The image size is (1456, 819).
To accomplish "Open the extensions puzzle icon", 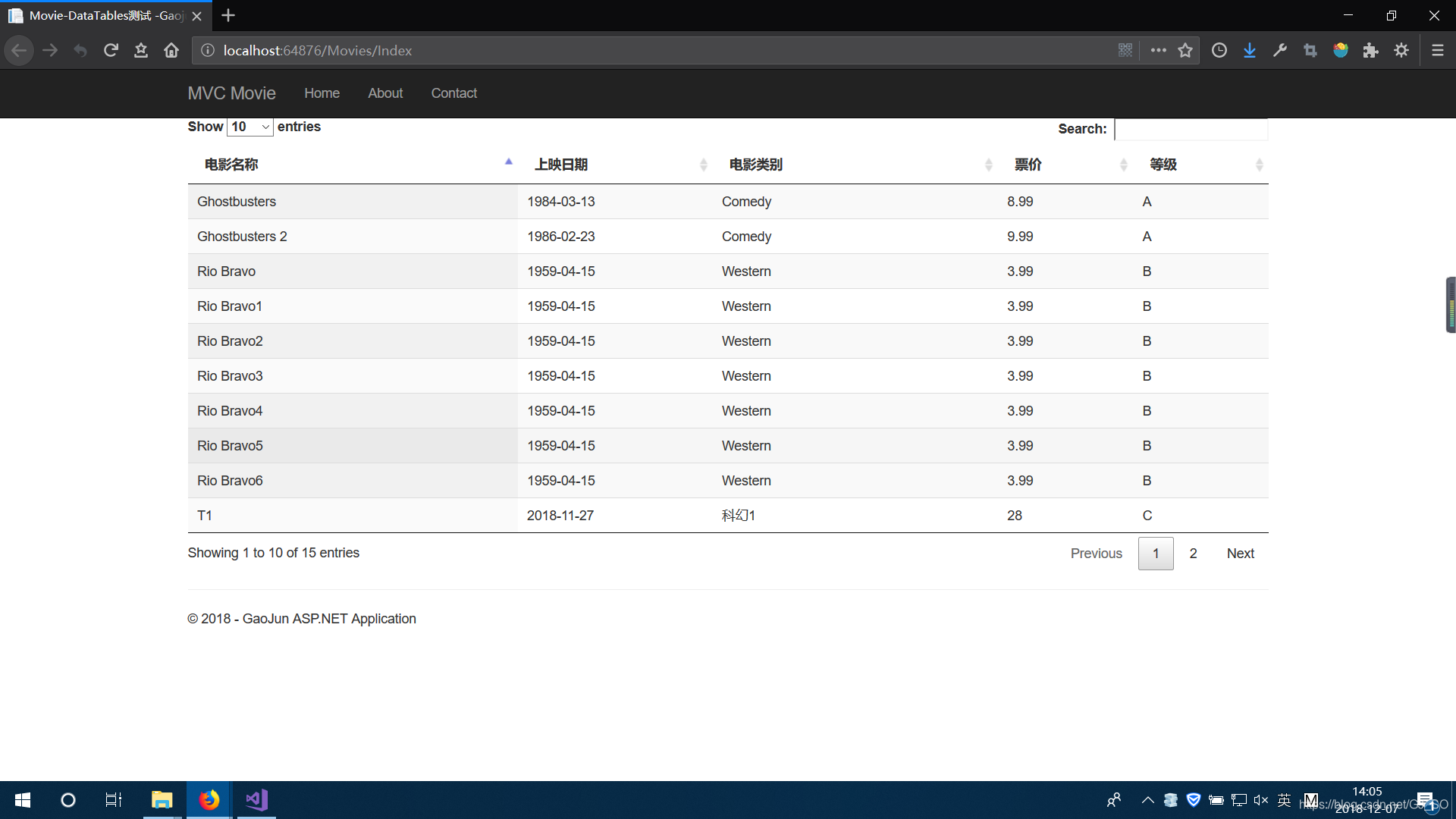I will [x=1370, y=50].
